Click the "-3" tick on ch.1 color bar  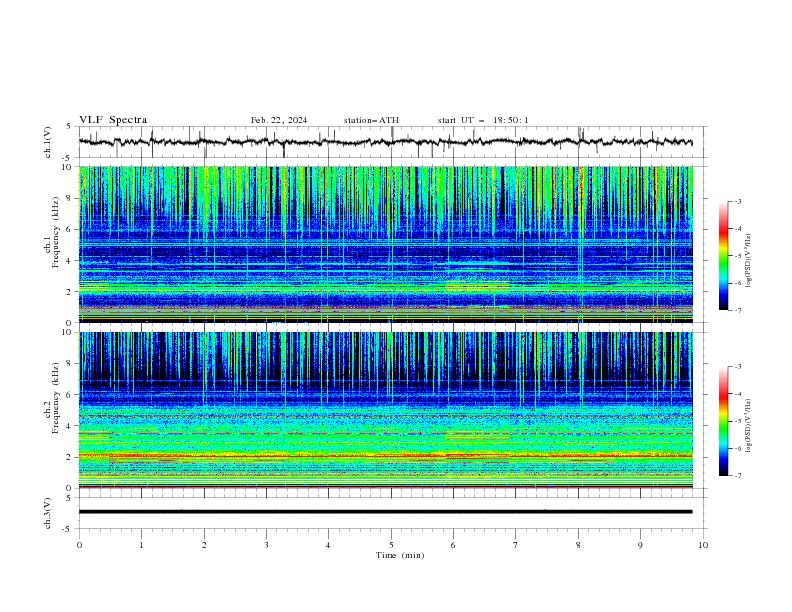pos(737,201)
